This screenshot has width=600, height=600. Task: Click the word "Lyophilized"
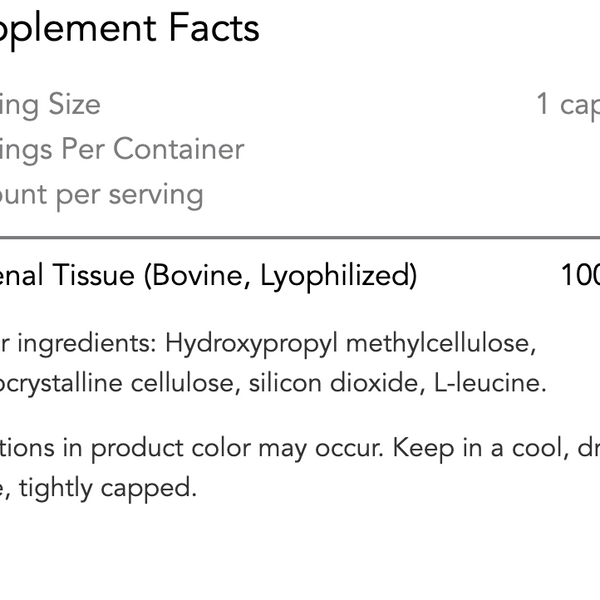pyautogui.click(x=338, y=275)
